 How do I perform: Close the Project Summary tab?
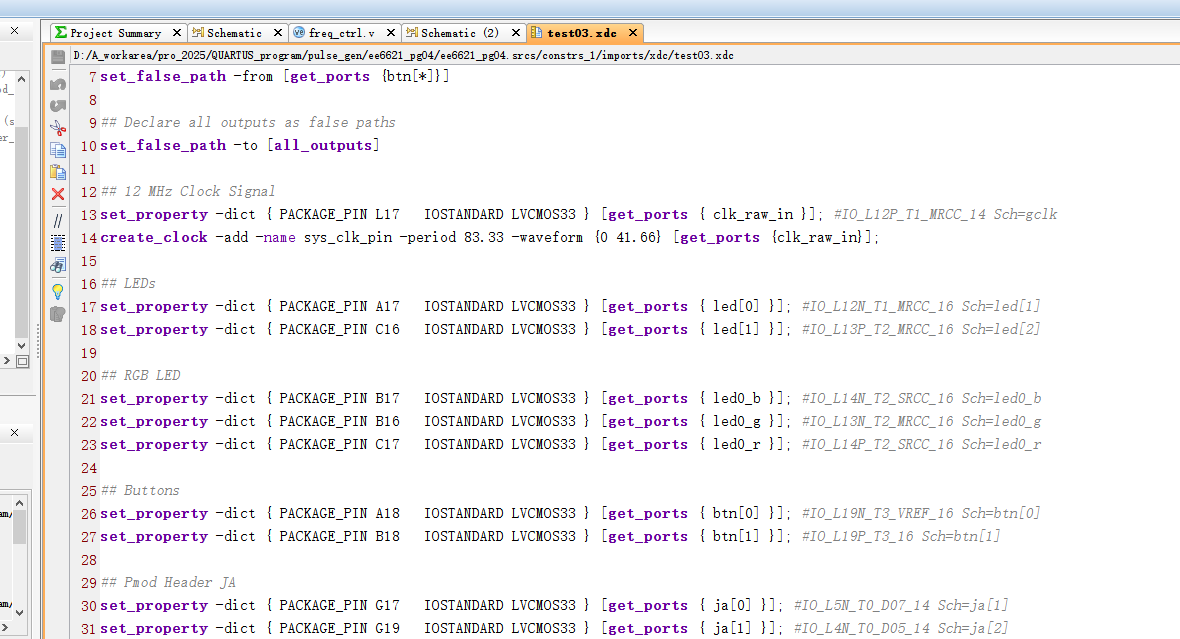(x=177, y=32)
